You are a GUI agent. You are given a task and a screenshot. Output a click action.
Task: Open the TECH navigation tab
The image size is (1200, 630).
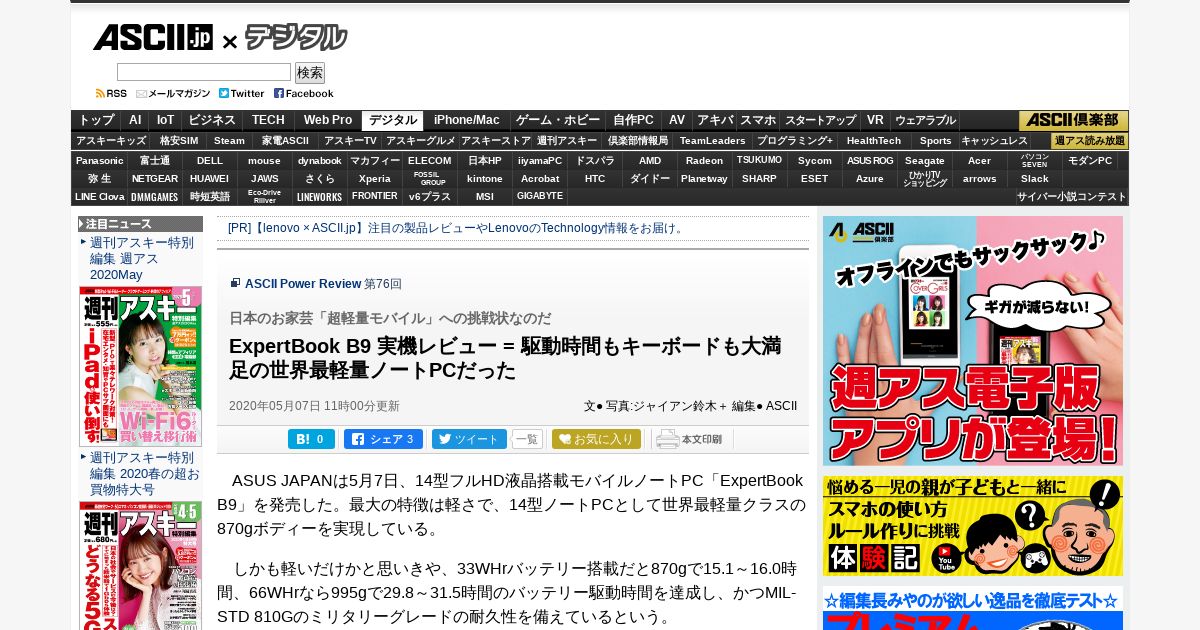[268, 120]
